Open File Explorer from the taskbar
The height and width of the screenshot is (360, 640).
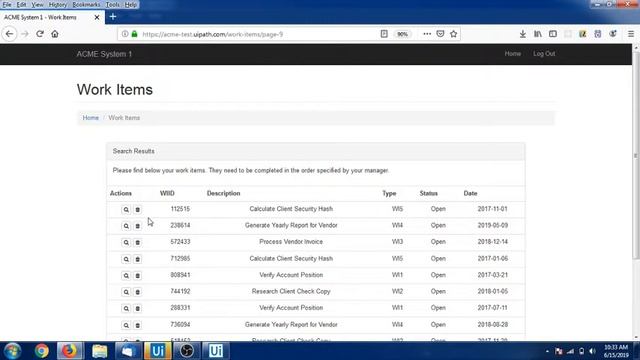click(99, 351)
